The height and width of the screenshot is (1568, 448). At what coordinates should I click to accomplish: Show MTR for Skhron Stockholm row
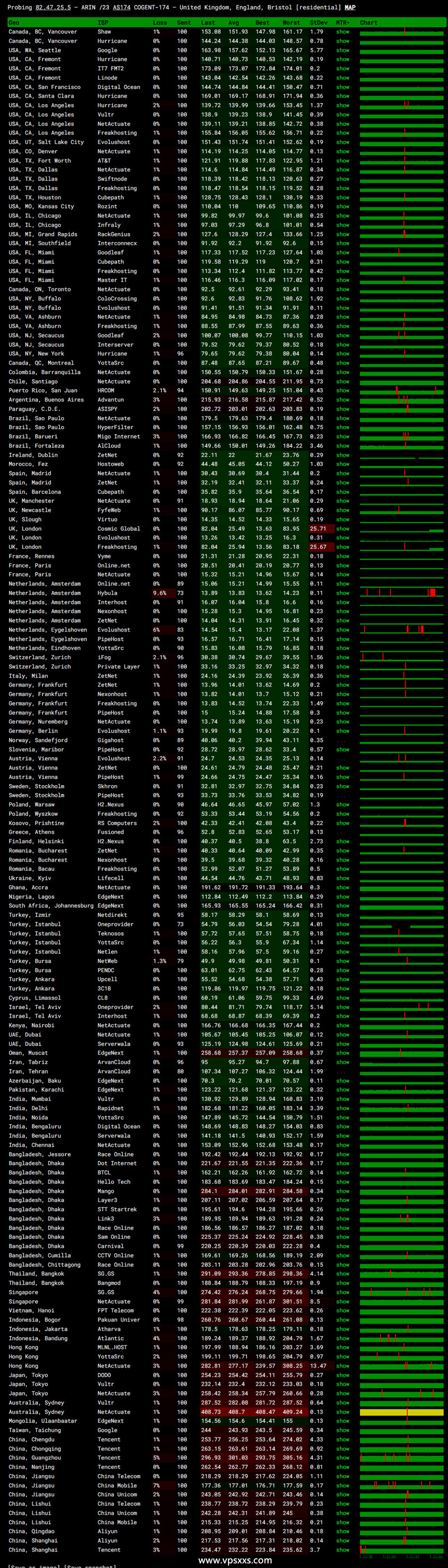coord(343,786)
